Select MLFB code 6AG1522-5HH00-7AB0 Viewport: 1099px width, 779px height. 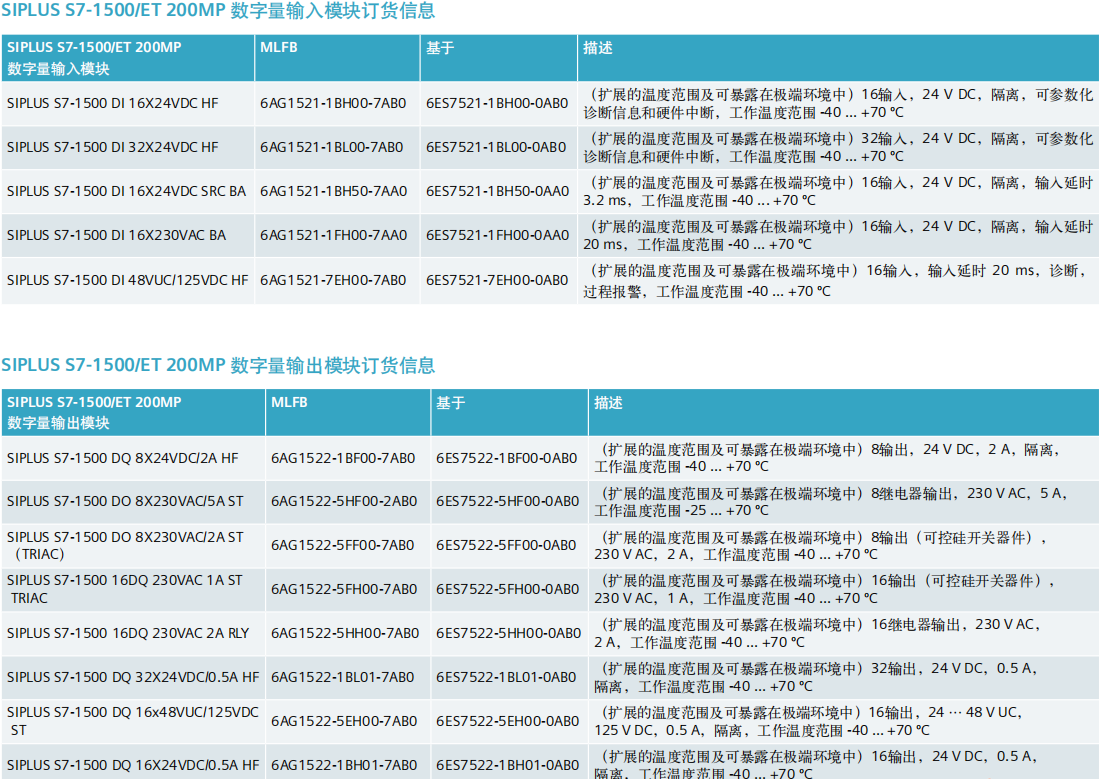pos(345,633)
